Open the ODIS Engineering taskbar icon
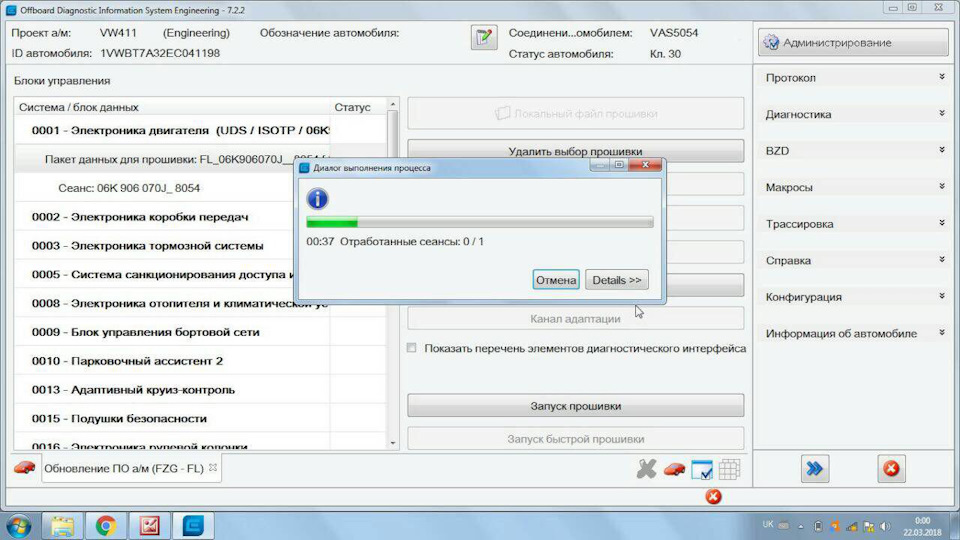The image size is (960, 540). [x=193, y=526]
